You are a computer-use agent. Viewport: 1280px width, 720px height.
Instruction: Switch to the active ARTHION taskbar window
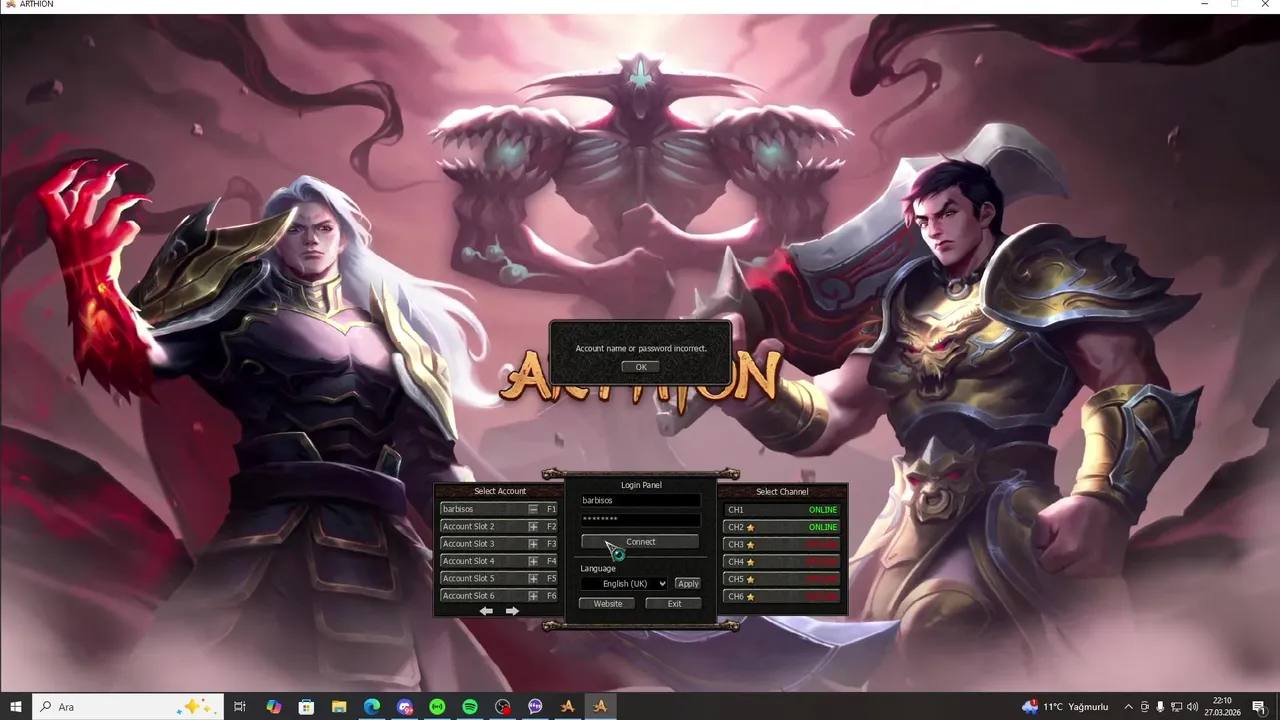pyautogui.click(x=600, y=707)
